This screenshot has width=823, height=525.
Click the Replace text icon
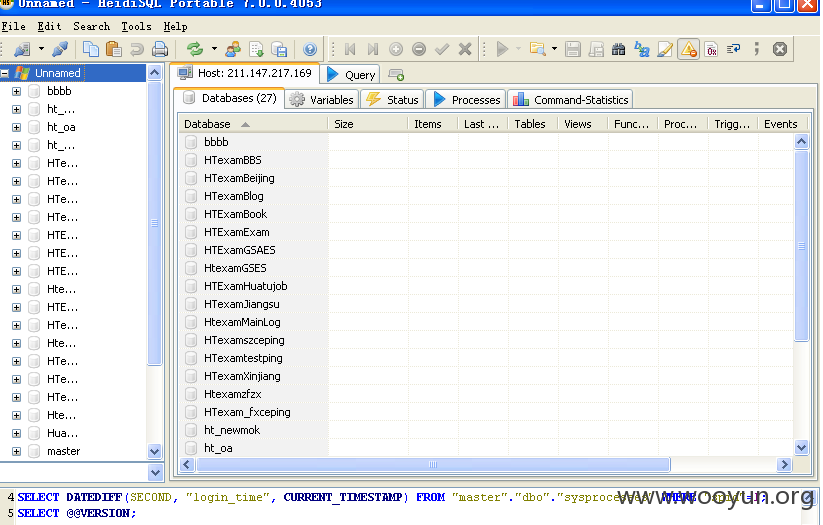coord(641,49)
